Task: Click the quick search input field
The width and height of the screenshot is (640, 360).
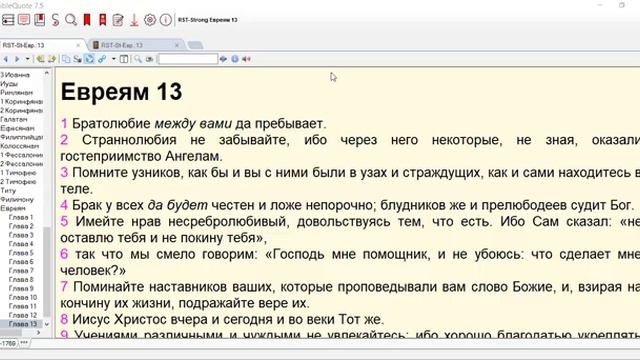Action: 188,59
